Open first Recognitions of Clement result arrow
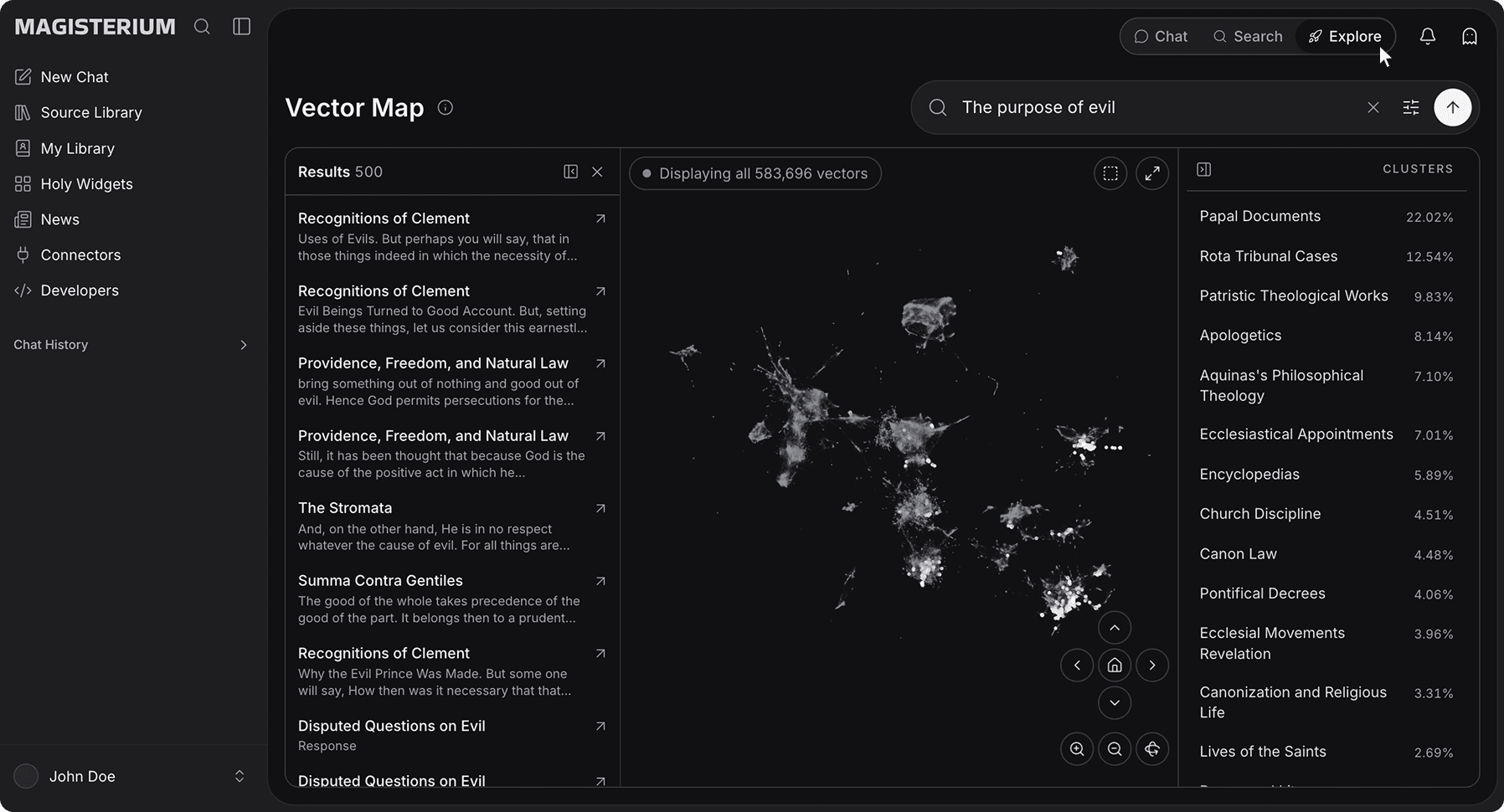Screen dimensions: 1504x812 point(600,218)
